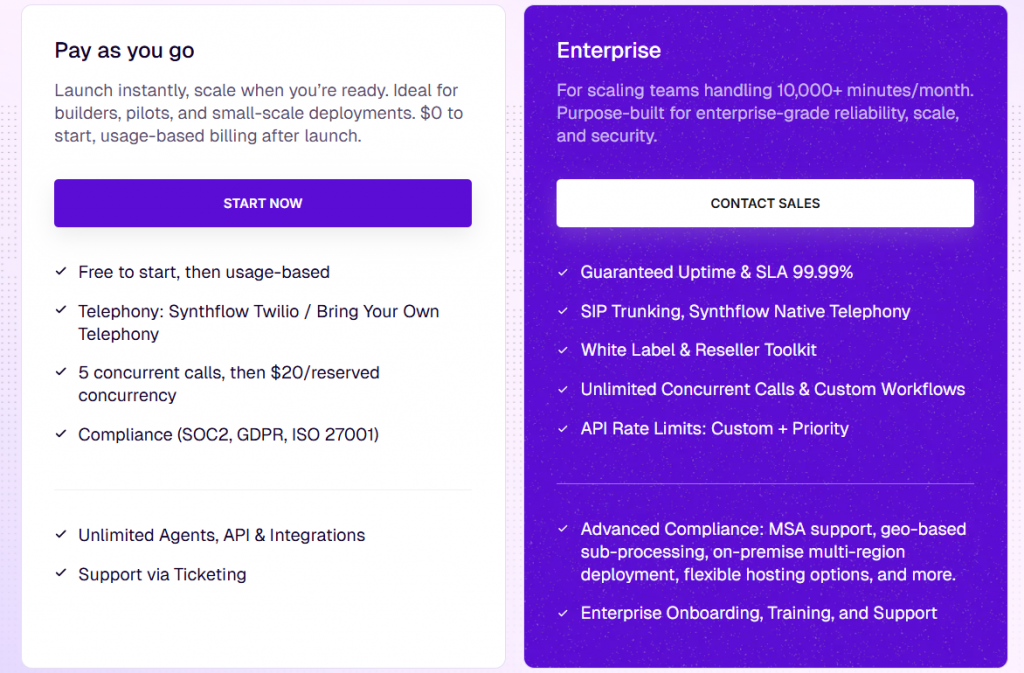1024x673 pixels.
Task: Click the checkmark beside "API Rate Limits: Custom + Priority"
Action: [x=564, y=428]
